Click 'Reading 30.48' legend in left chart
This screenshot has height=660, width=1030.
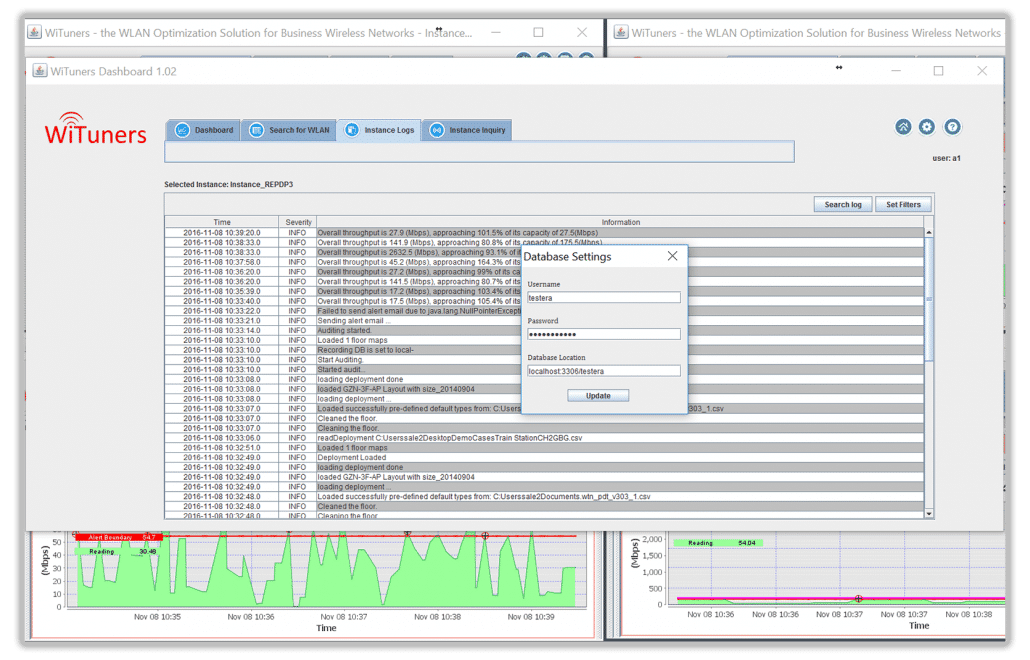(118, 552)
